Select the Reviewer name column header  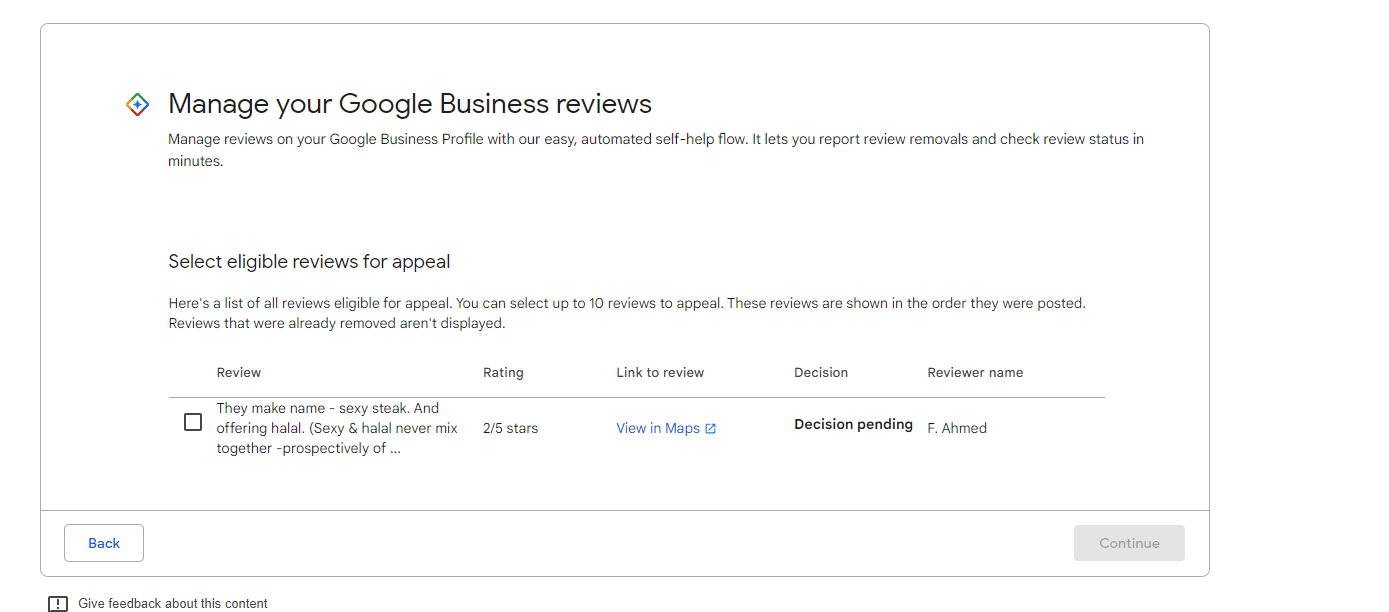click(975, 372)
